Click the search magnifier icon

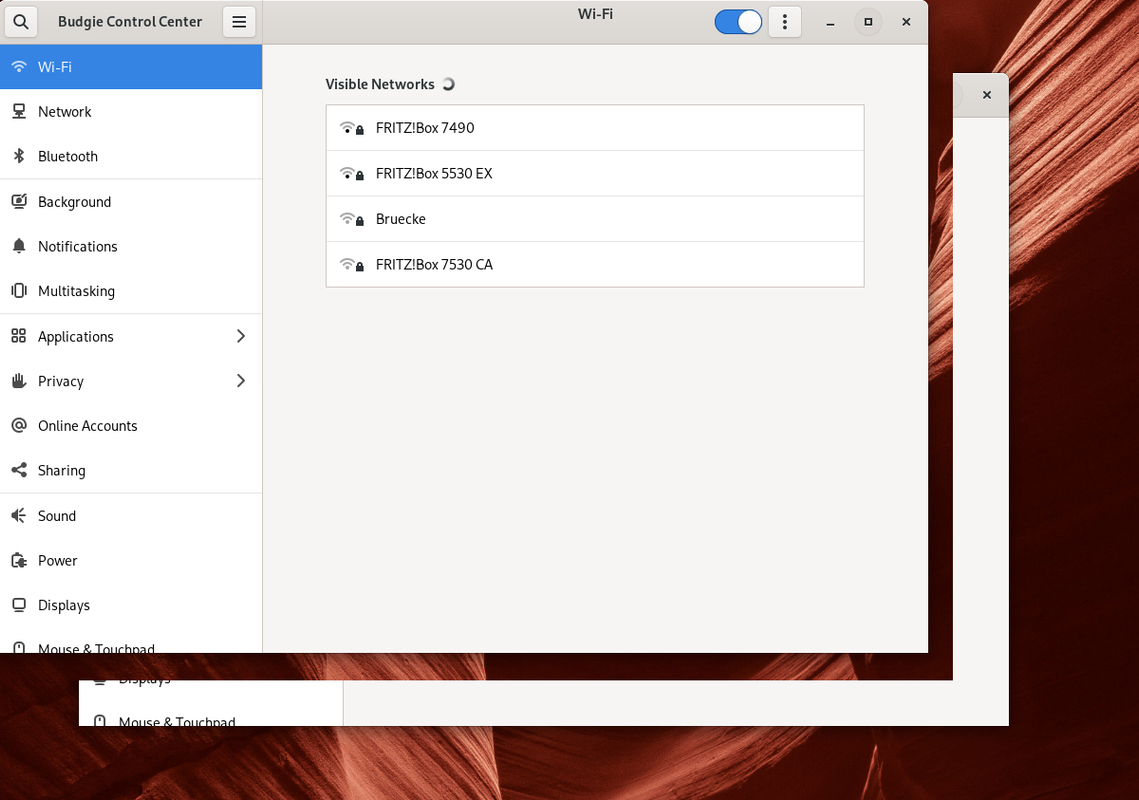[x=21, y=22]
